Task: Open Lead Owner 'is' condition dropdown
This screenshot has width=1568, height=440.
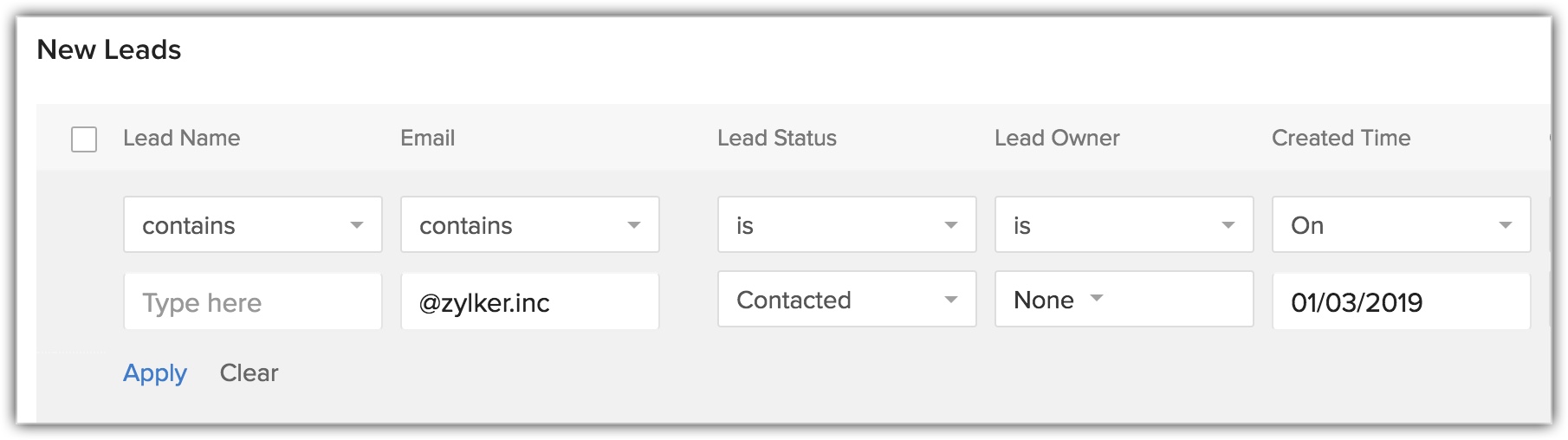Action: (1124, 225)
